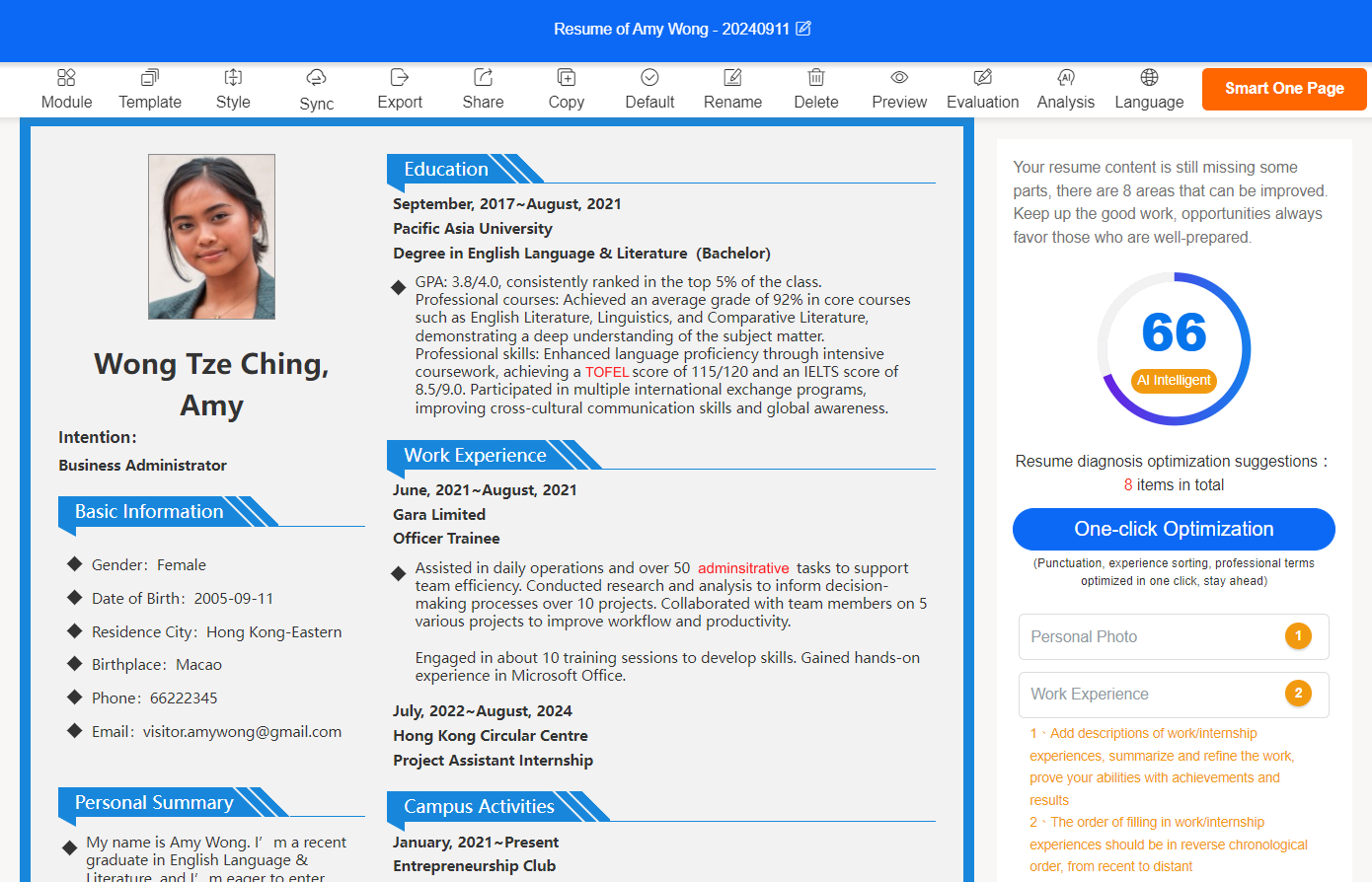This screenshot has height=882, width=1372.
Task: Click the circular score gauge showing 66
Action: click(1174, 349)
